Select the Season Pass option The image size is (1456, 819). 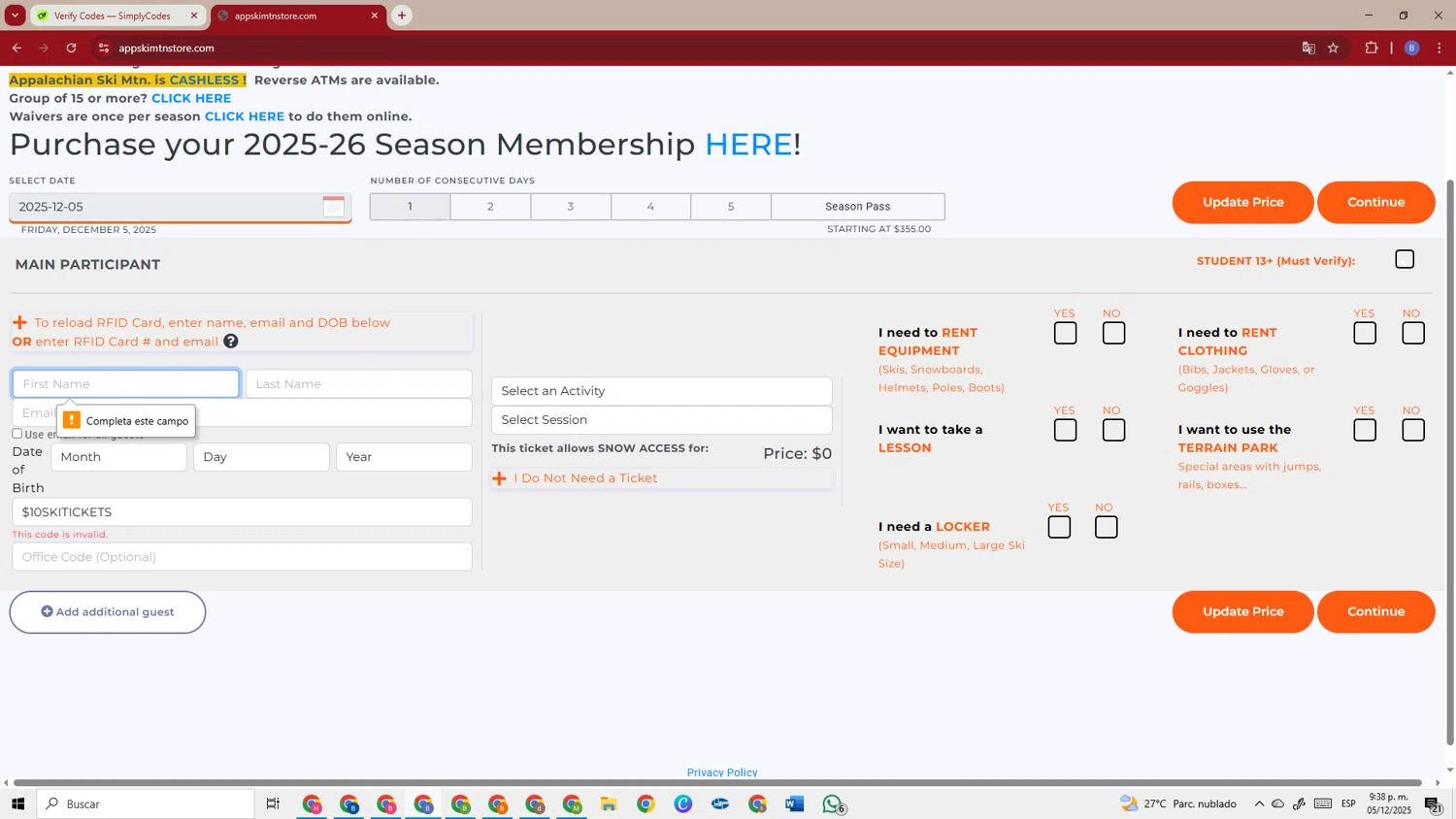click(858, 207)
